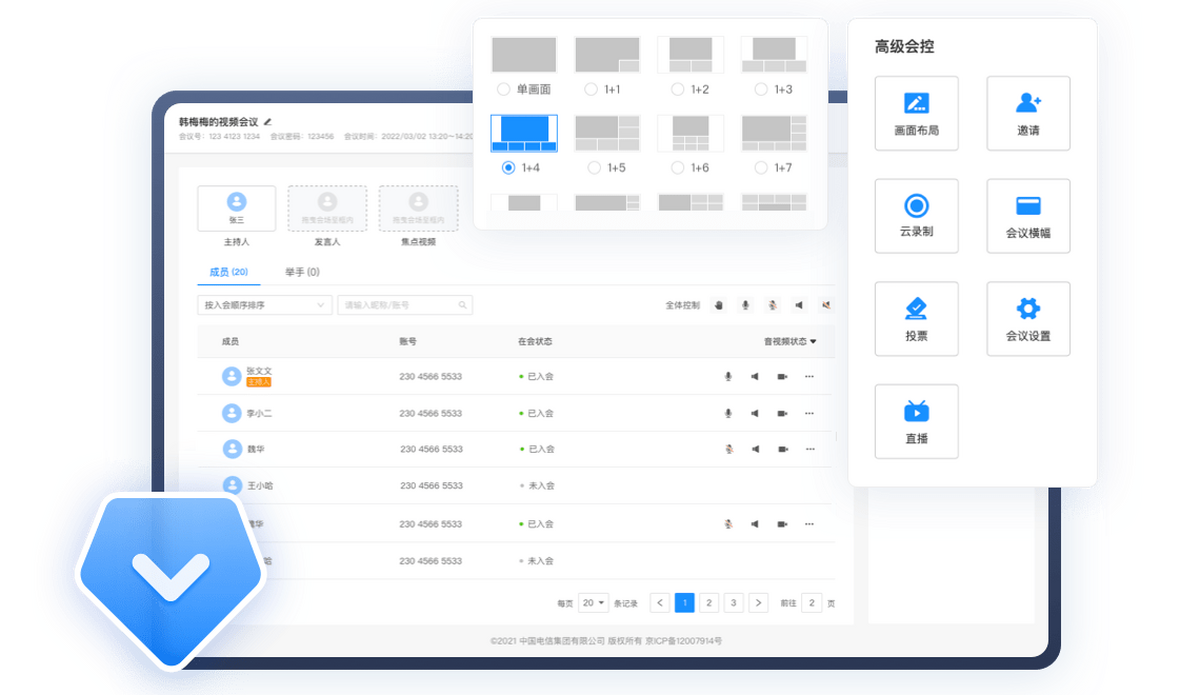Select the 1+6 layout radio button
Viewport: 1200px width, 695px height.
(x=678, y=167)
